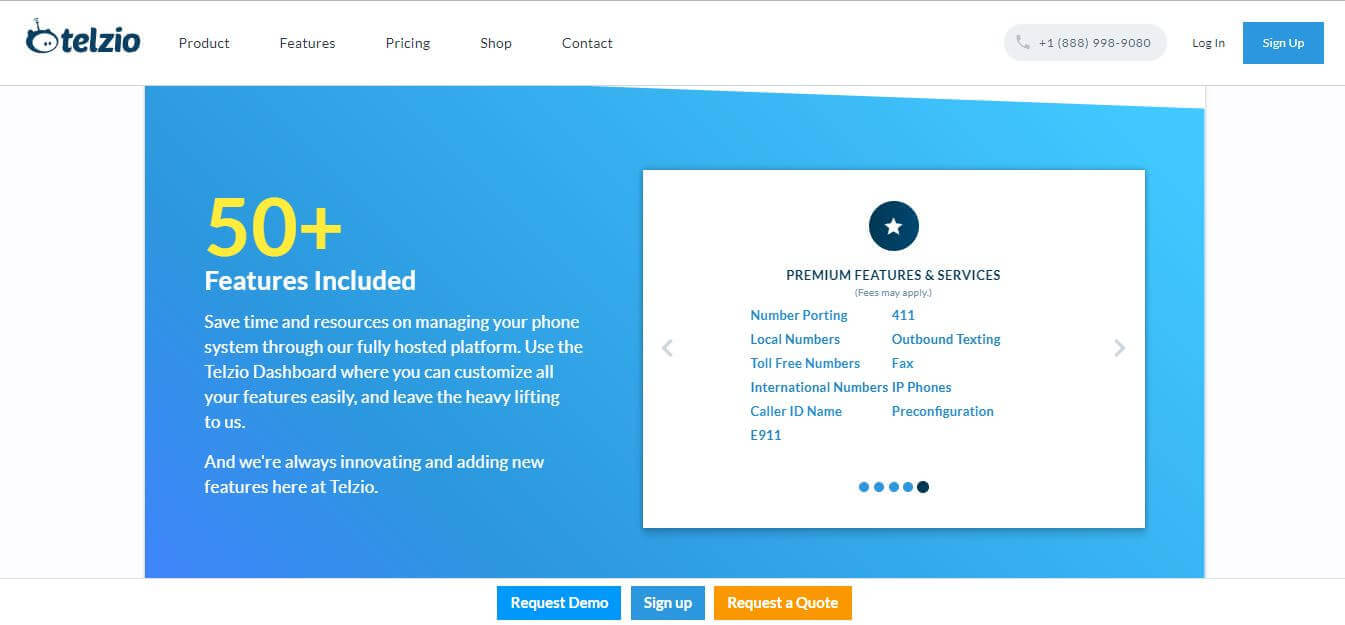
Task: Click the star icon above Premium Features
Action: point(893,226)
